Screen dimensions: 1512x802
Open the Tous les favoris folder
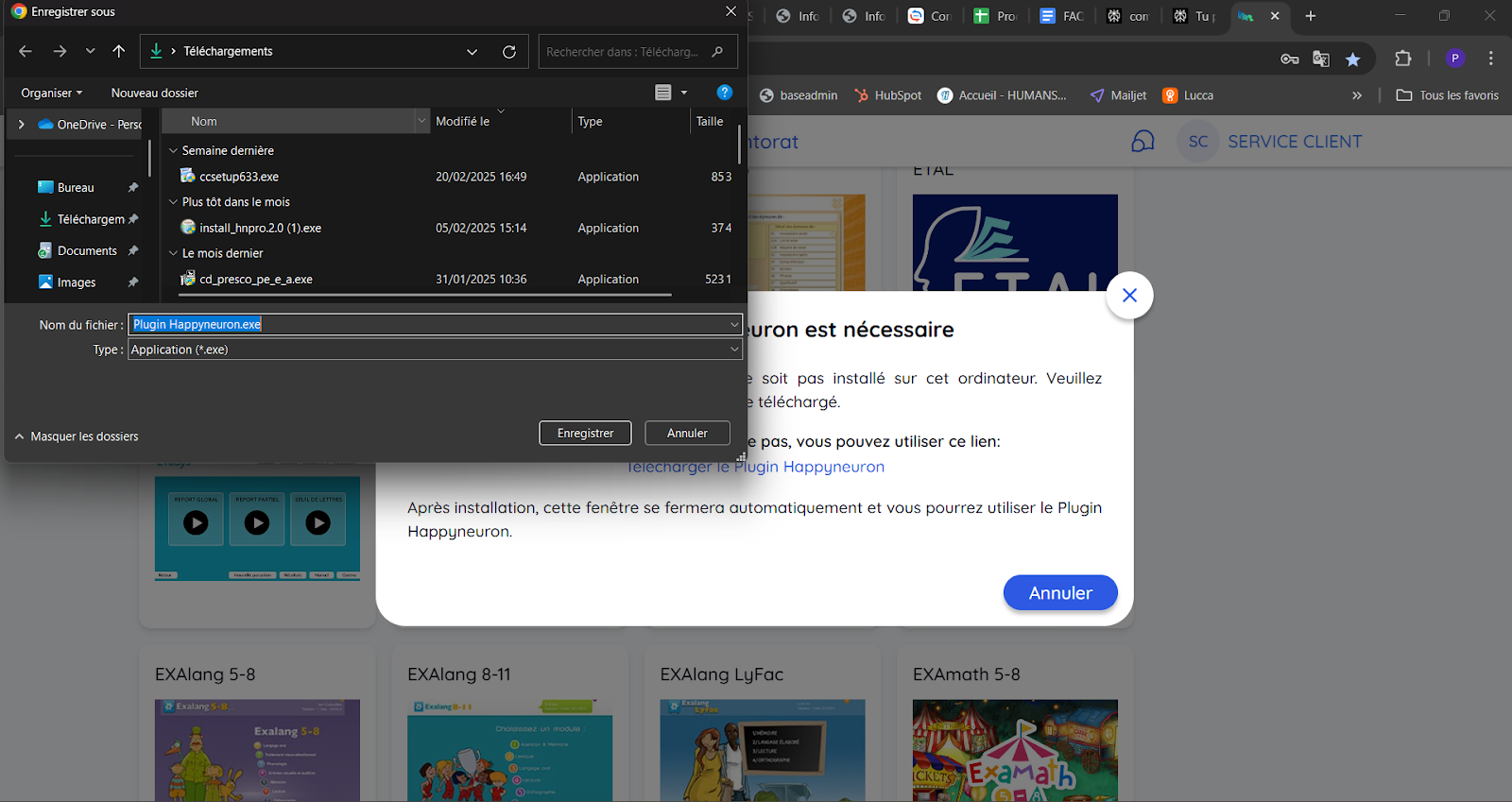pos(1448,95)
